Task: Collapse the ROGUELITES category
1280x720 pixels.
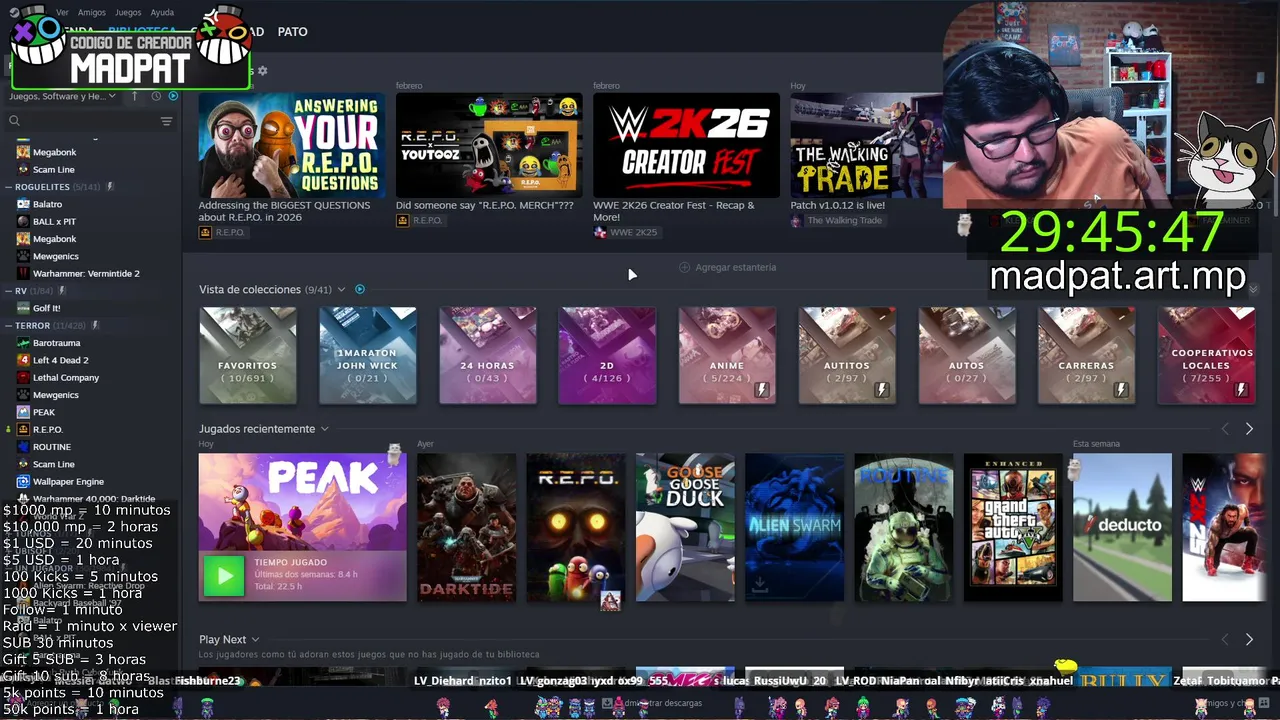Action: [x=8, y=187]
